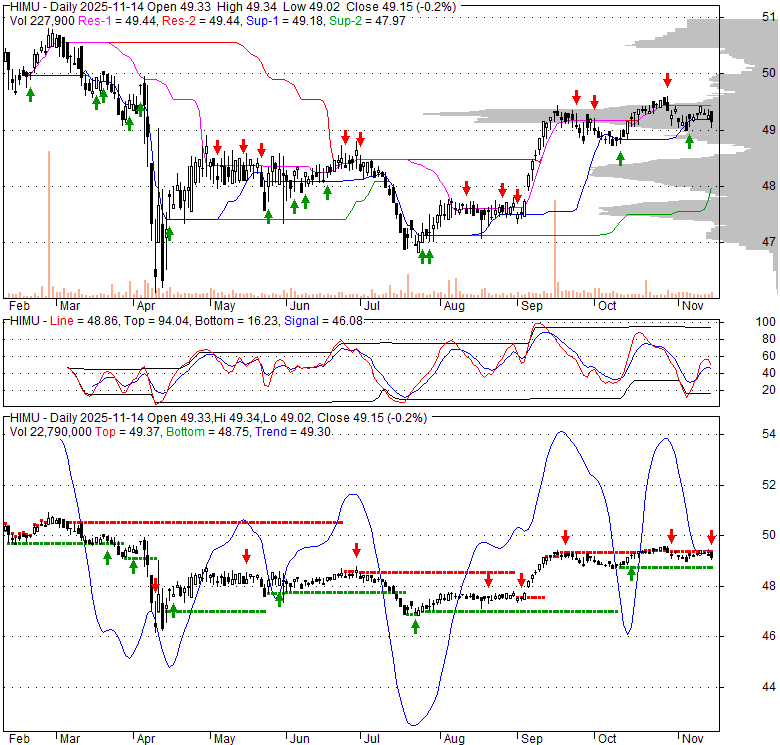780x745 pixels.
Task: Click the tall volume spike bar in February
Action: click(49, 224)
